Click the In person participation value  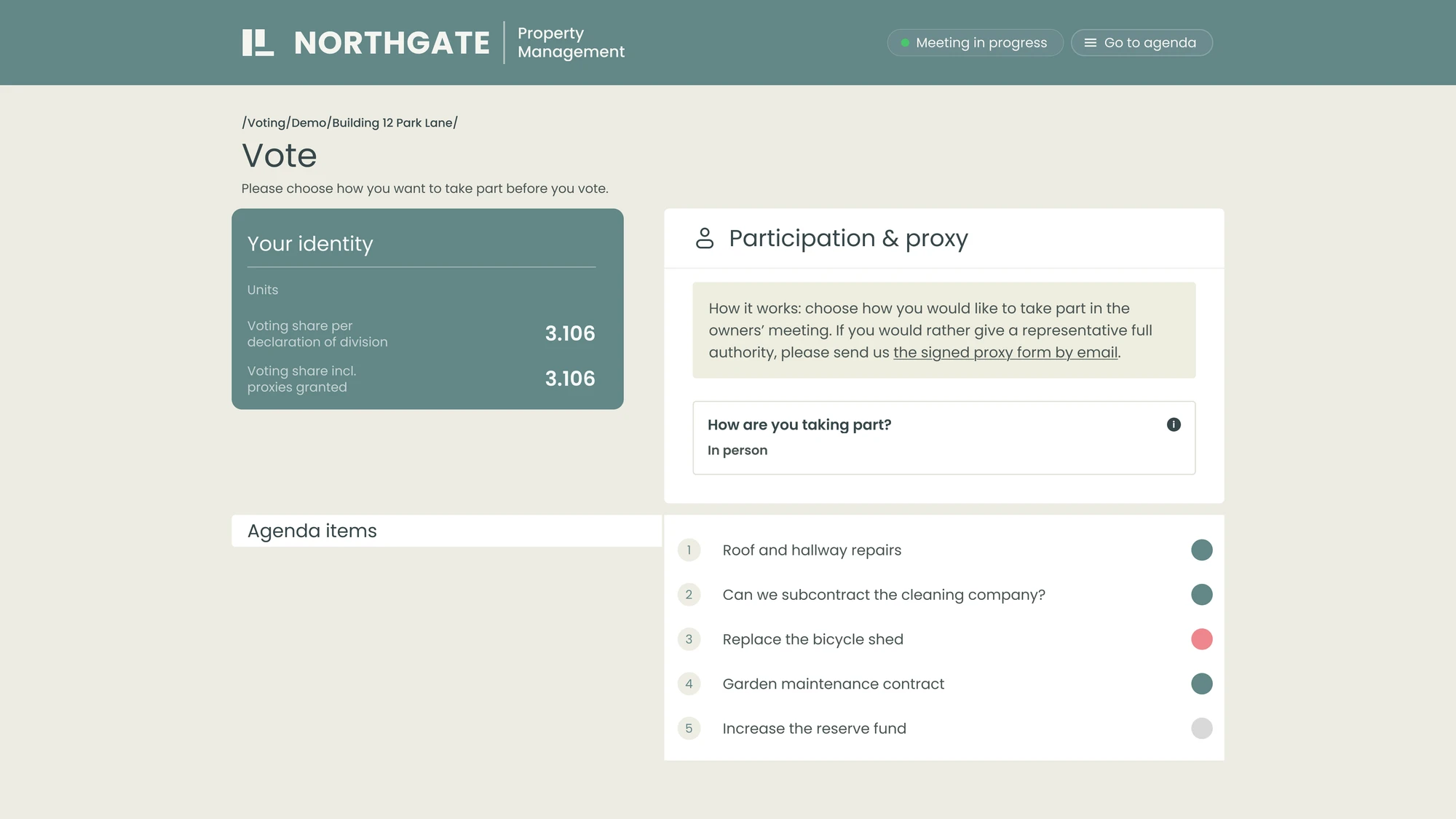[737, 450]
